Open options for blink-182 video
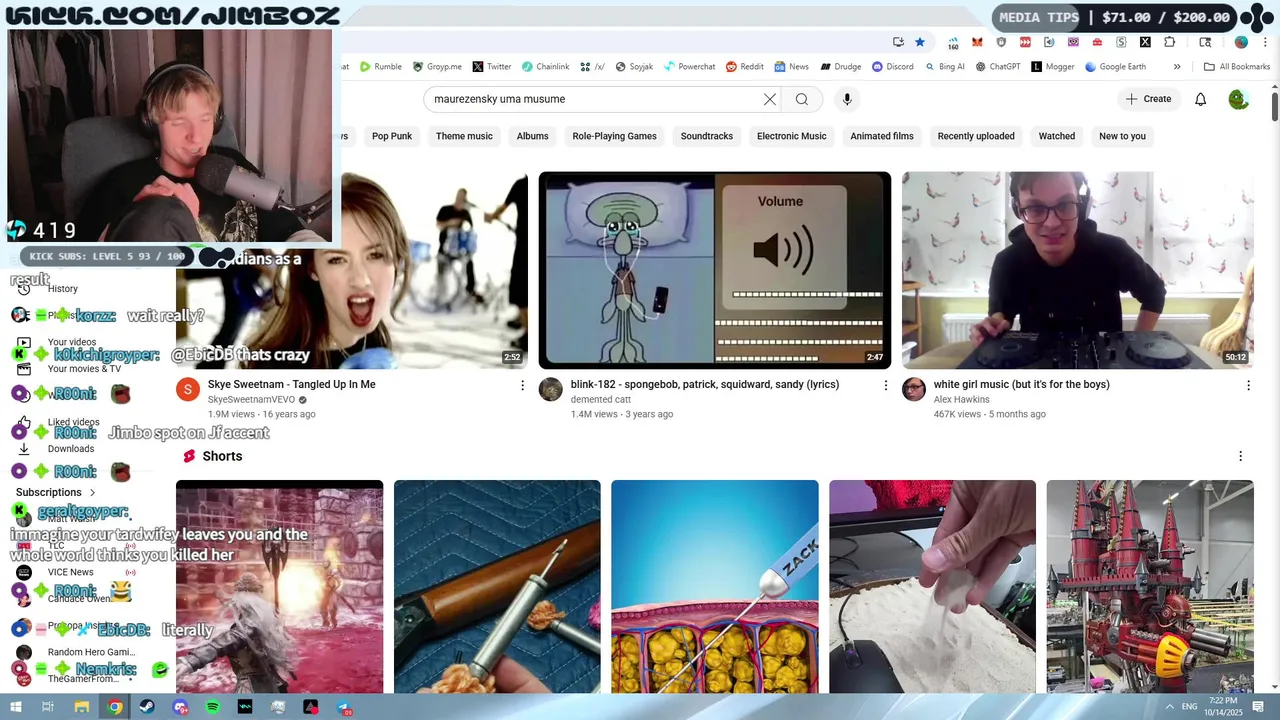1280x720 pixels. click(x=885, y=385)
